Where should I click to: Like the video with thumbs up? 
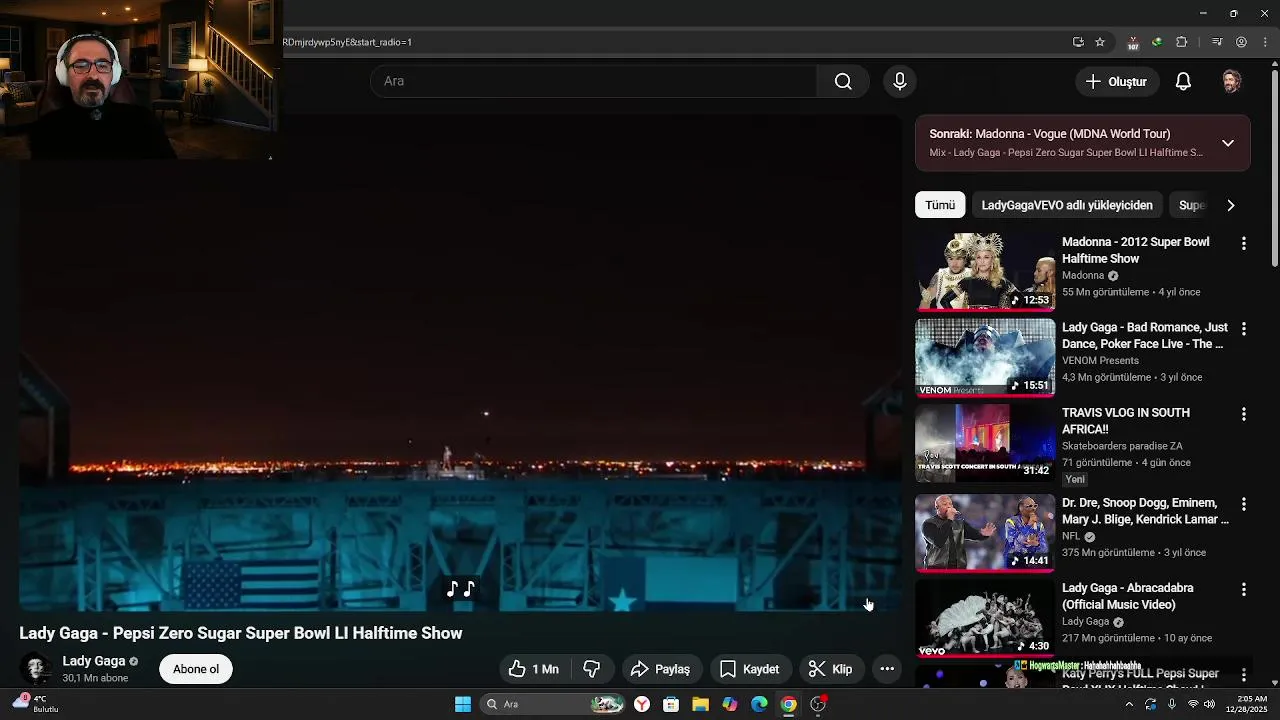pyautogui.click(x=533, y=669)
